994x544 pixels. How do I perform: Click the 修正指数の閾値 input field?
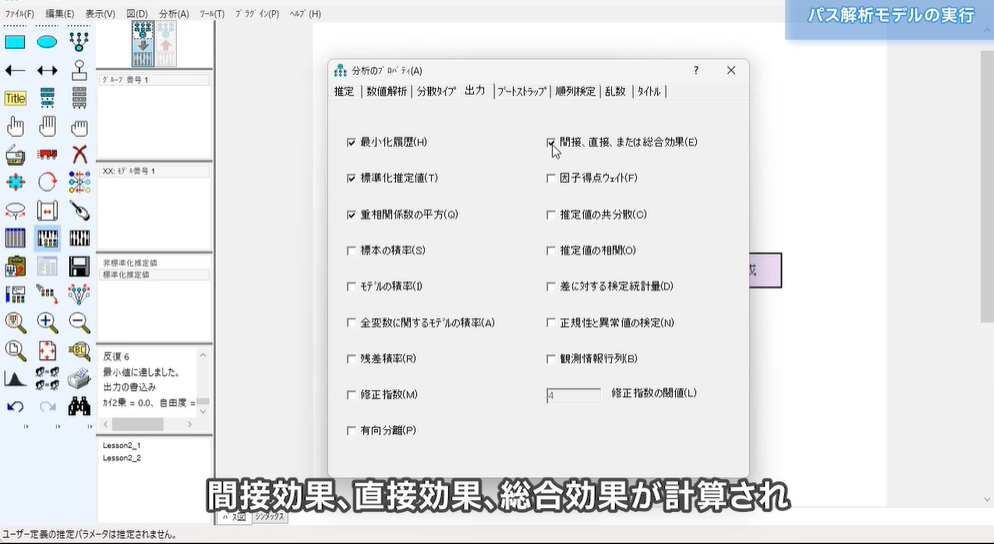tap(573, 396)
